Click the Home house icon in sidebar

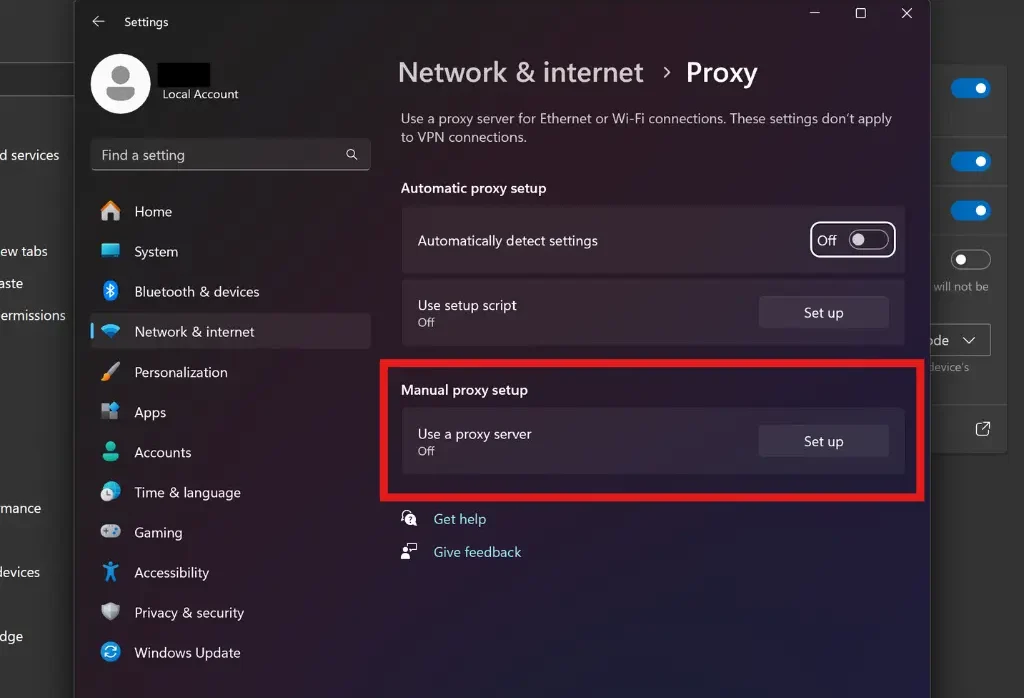click(110, 211)
